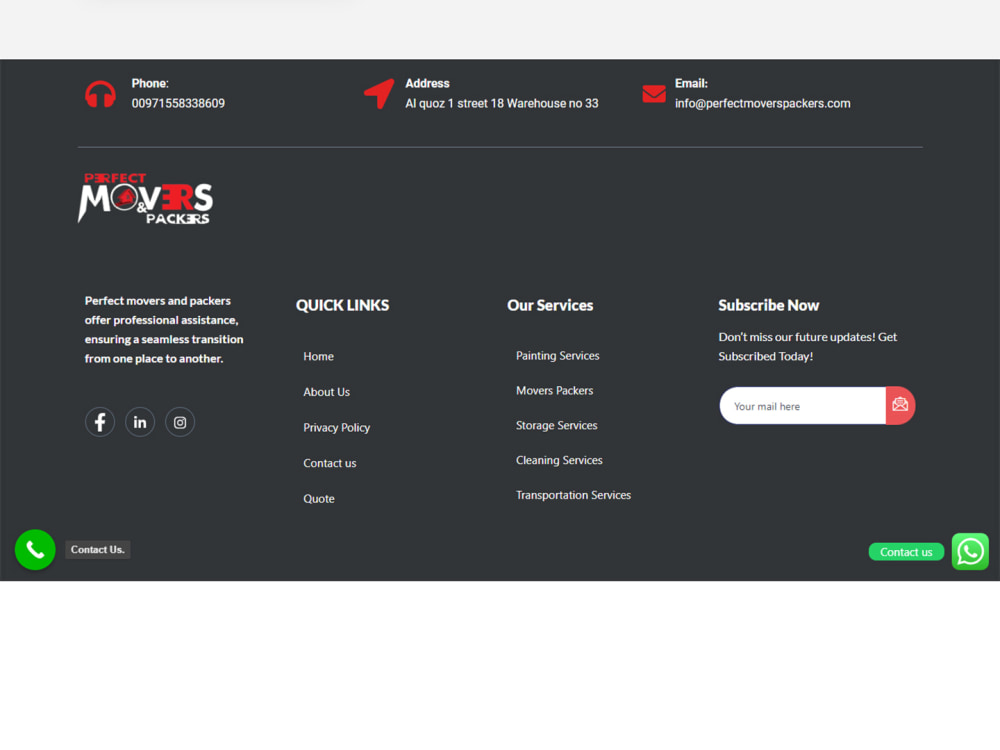1000x750 pixels.
Task: Click the green phone call floating button
Action: pos(35,550)
